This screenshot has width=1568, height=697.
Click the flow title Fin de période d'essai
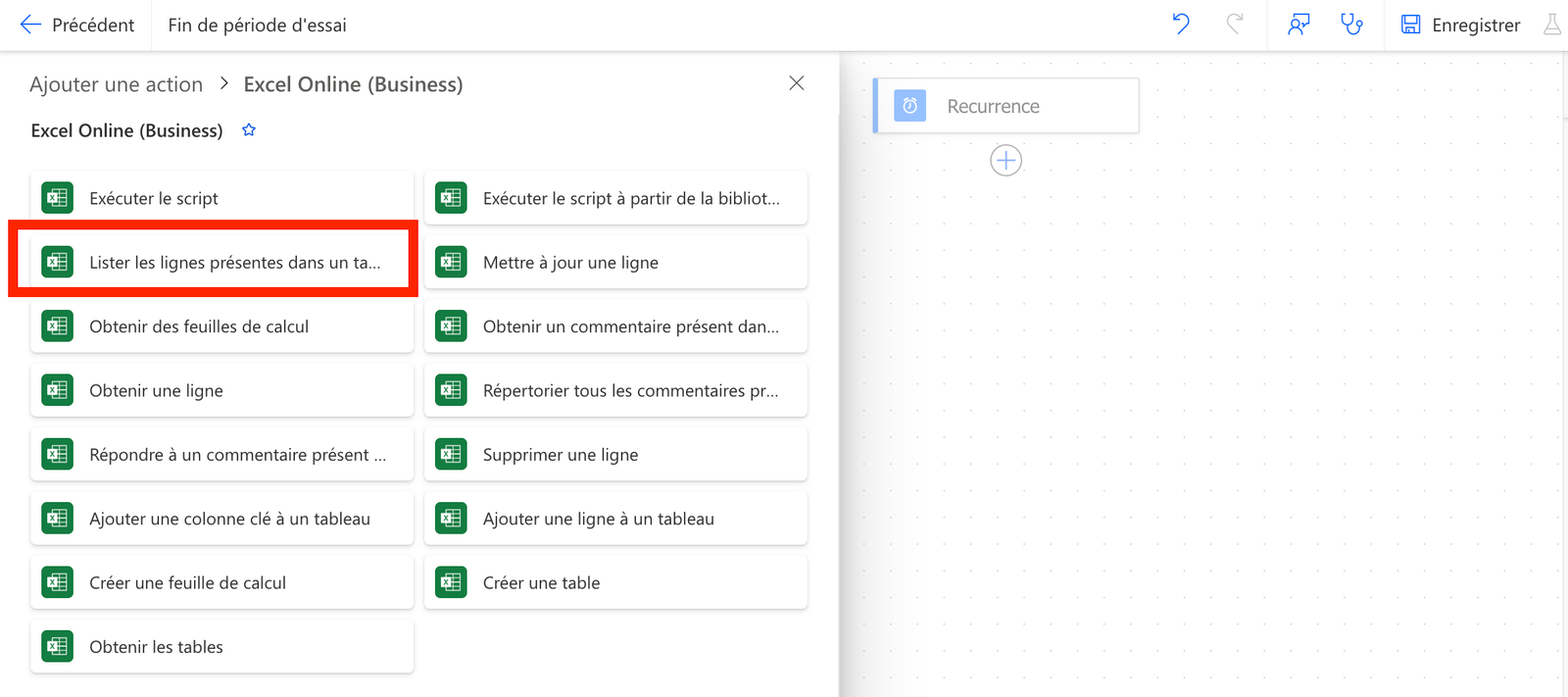257,25
